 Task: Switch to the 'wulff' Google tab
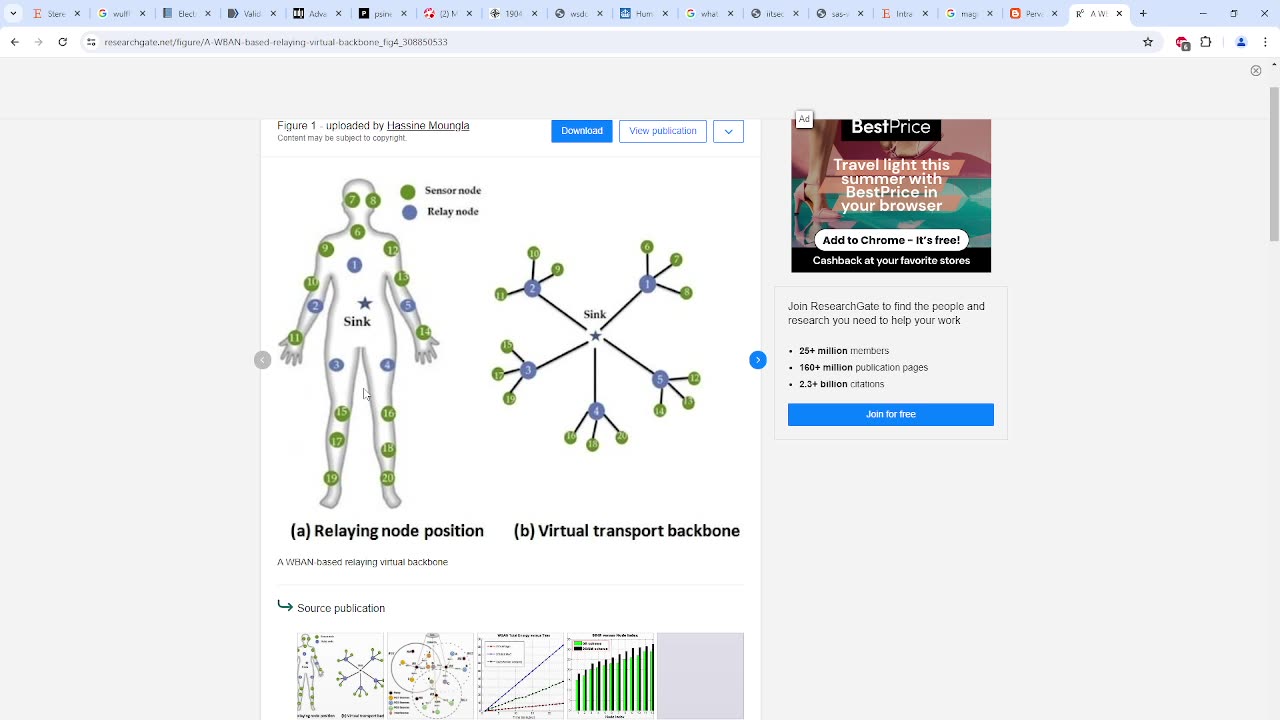[121, 14]
